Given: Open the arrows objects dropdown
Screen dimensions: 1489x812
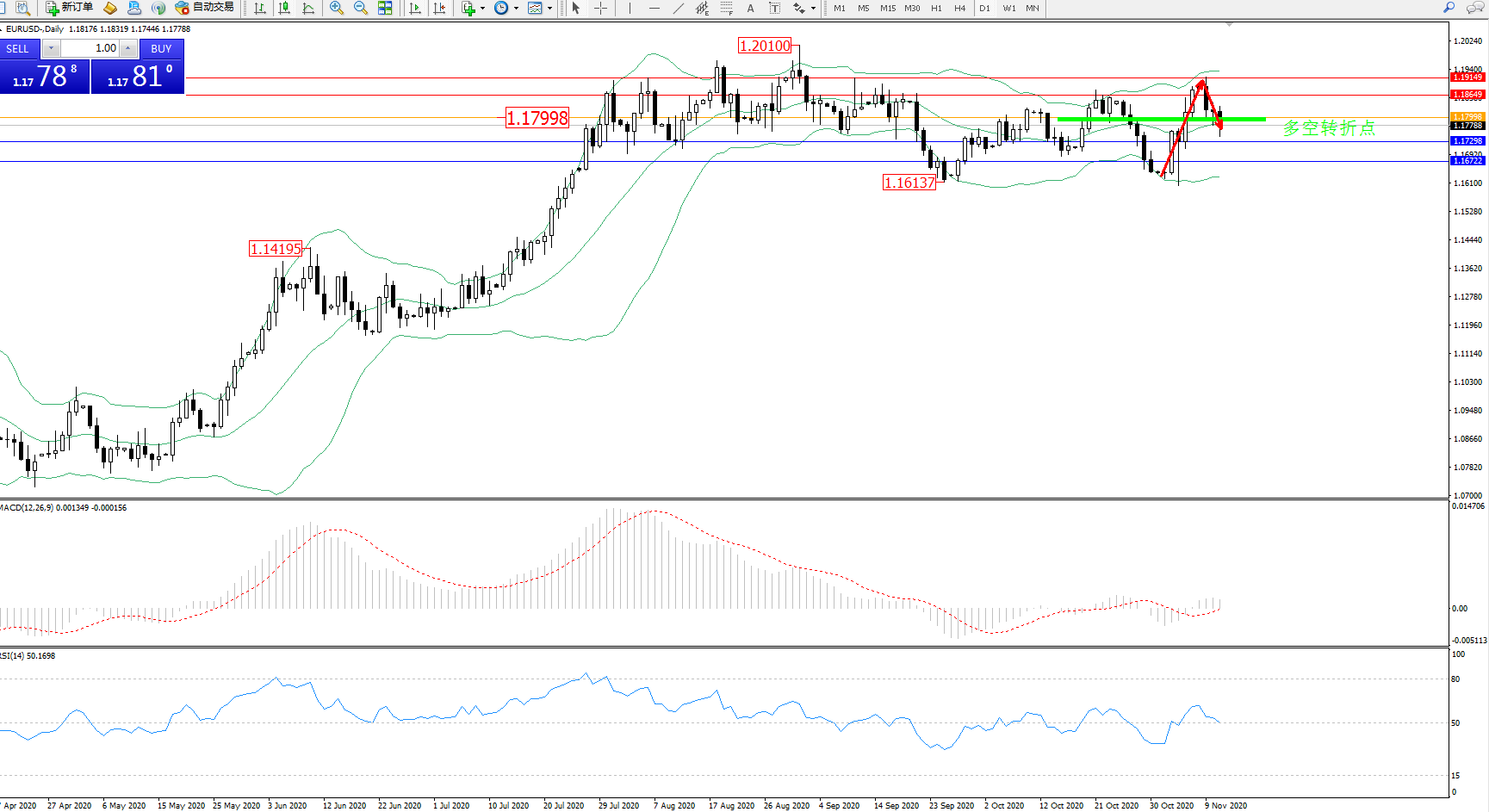Looking at the screenshot, I should [x=813, y=8].
